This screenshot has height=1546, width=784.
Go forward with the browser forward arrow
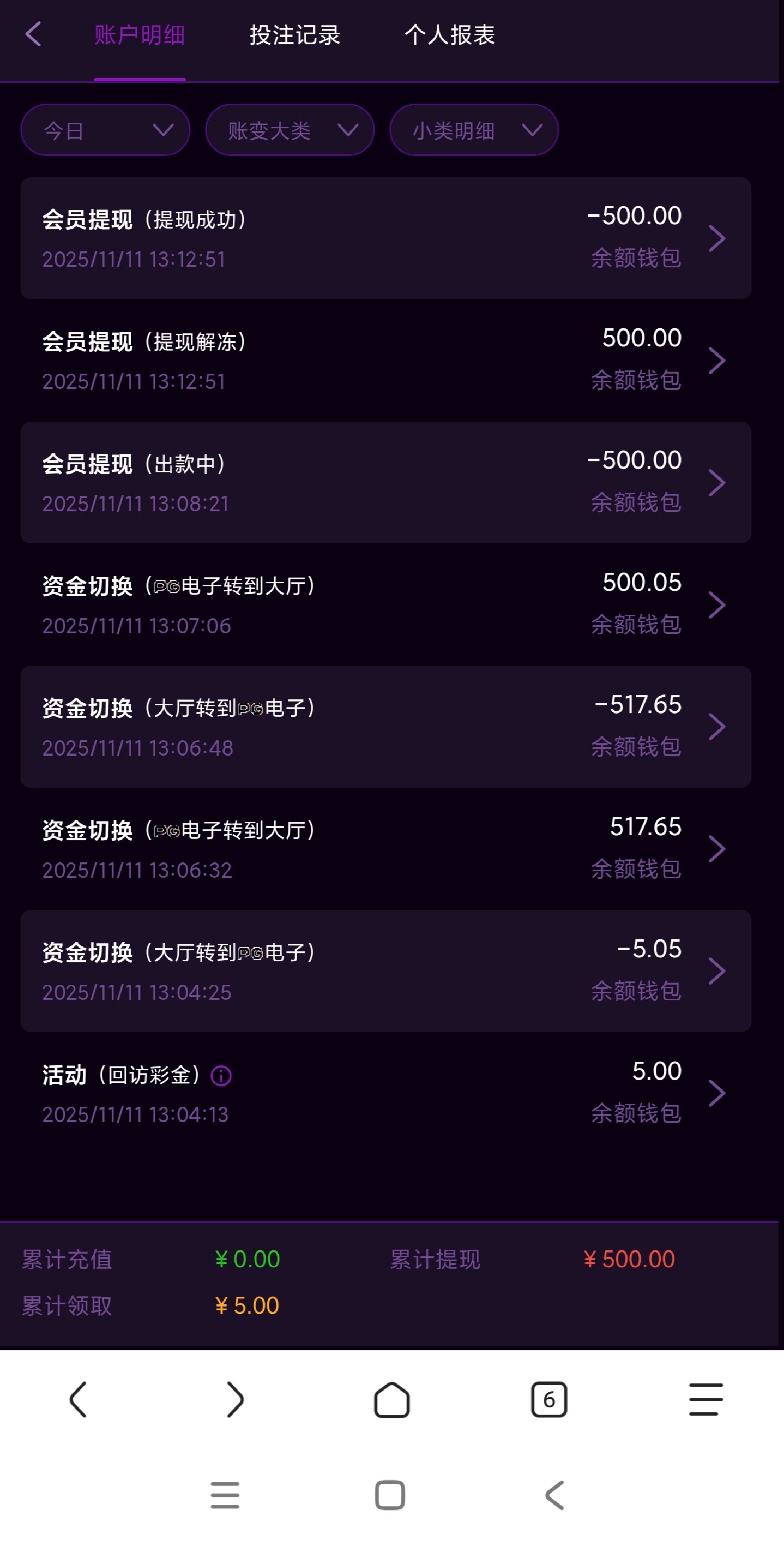click(x=235, y=1400)
